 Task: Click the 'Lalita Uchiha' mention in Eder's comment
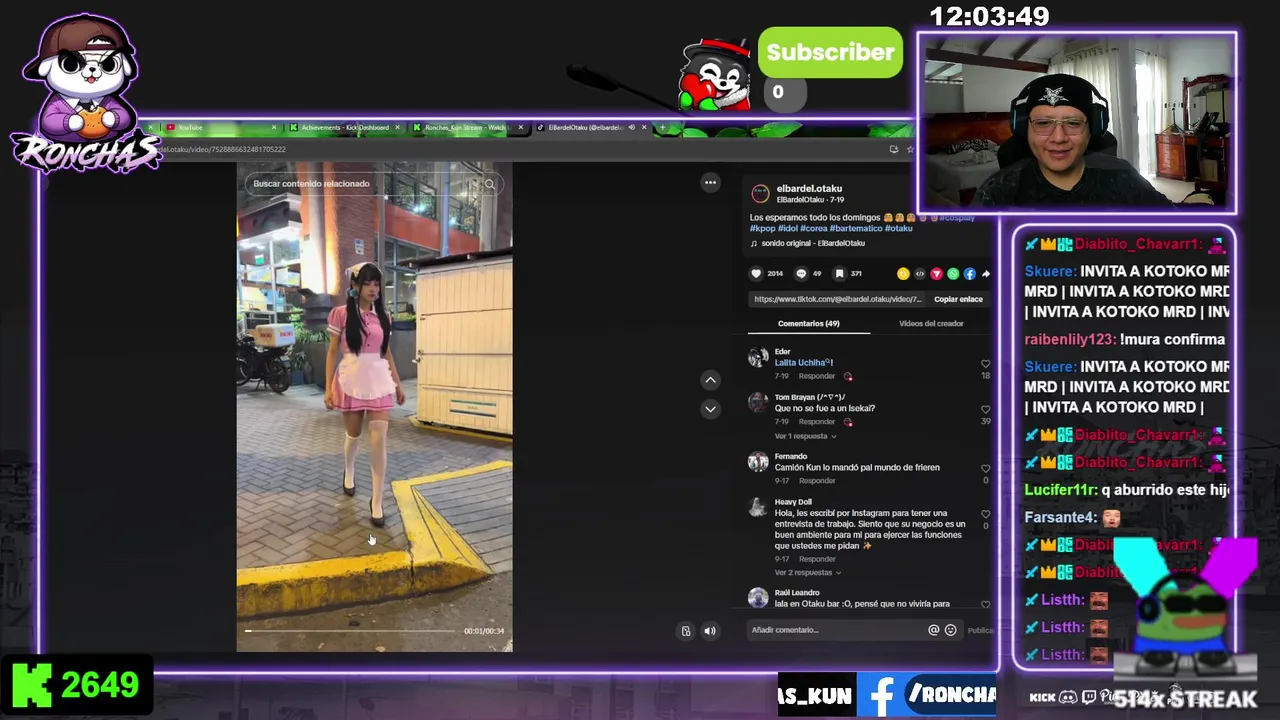pos(802,362)
